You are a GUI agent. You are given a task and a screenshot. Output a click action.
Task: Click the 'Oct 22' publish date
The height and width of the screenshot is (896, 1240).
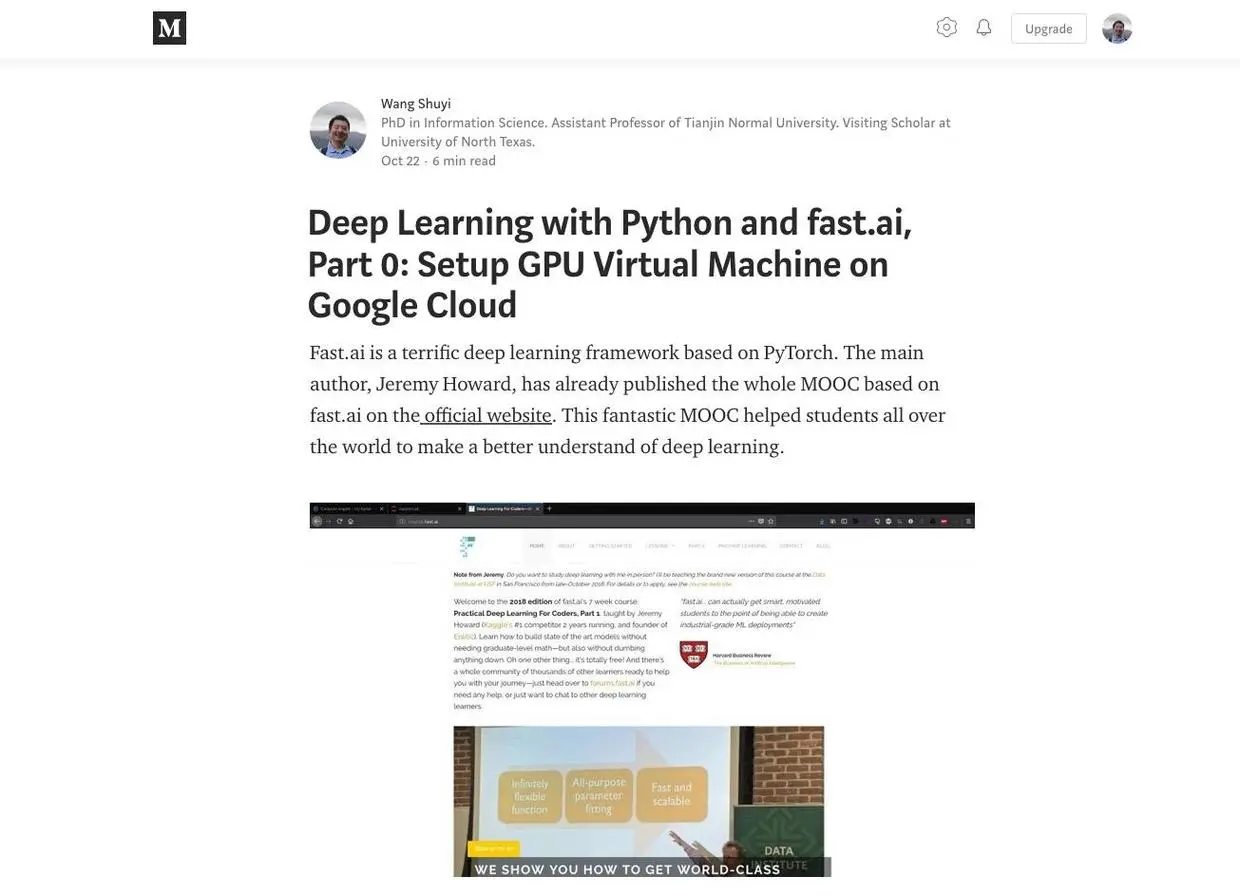point(400,160)
